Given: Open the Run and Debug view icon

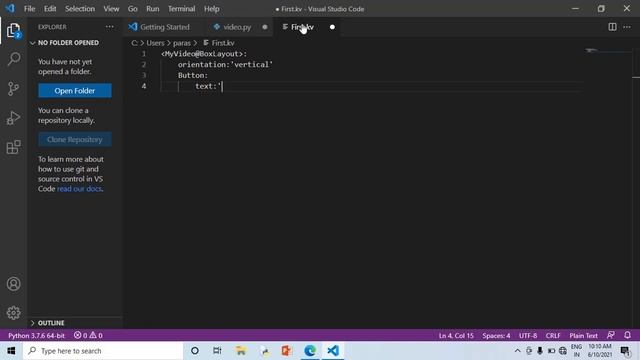Looking at the screenshot, I should 13,118.
